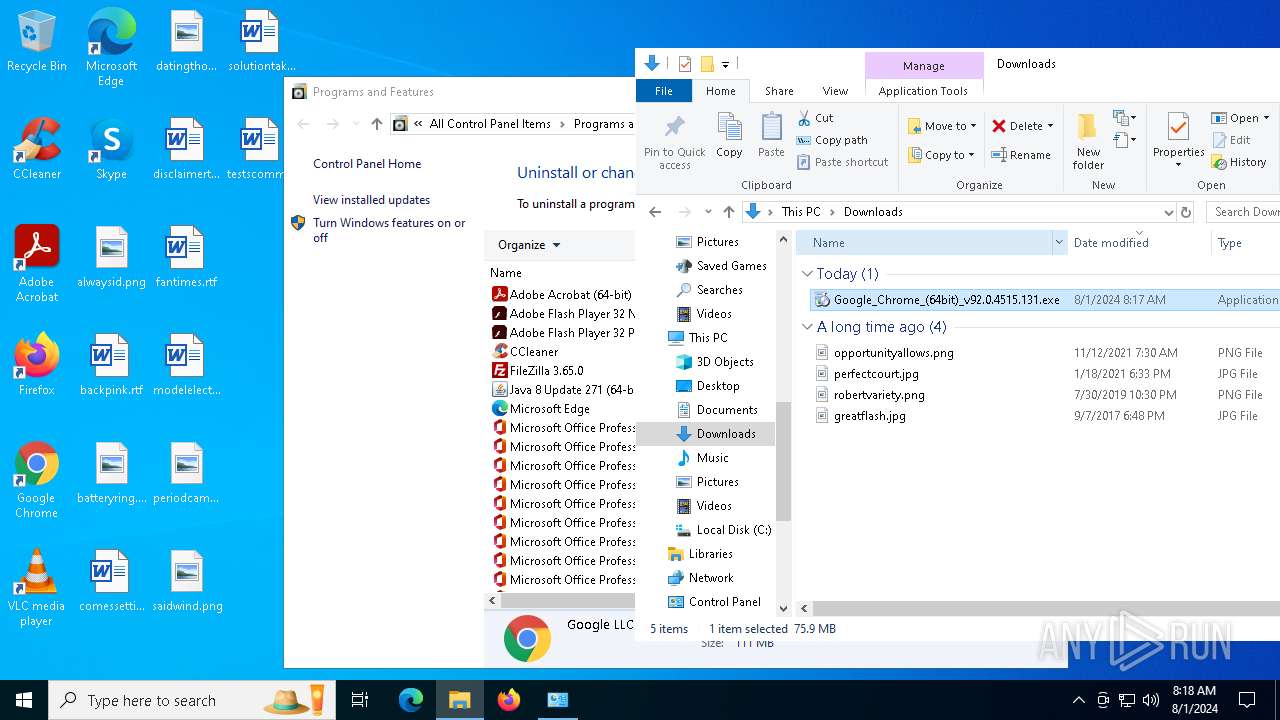Switch to the View ribbon tab
Viewport: 1280px width, 720px height.
pos(835,91)
